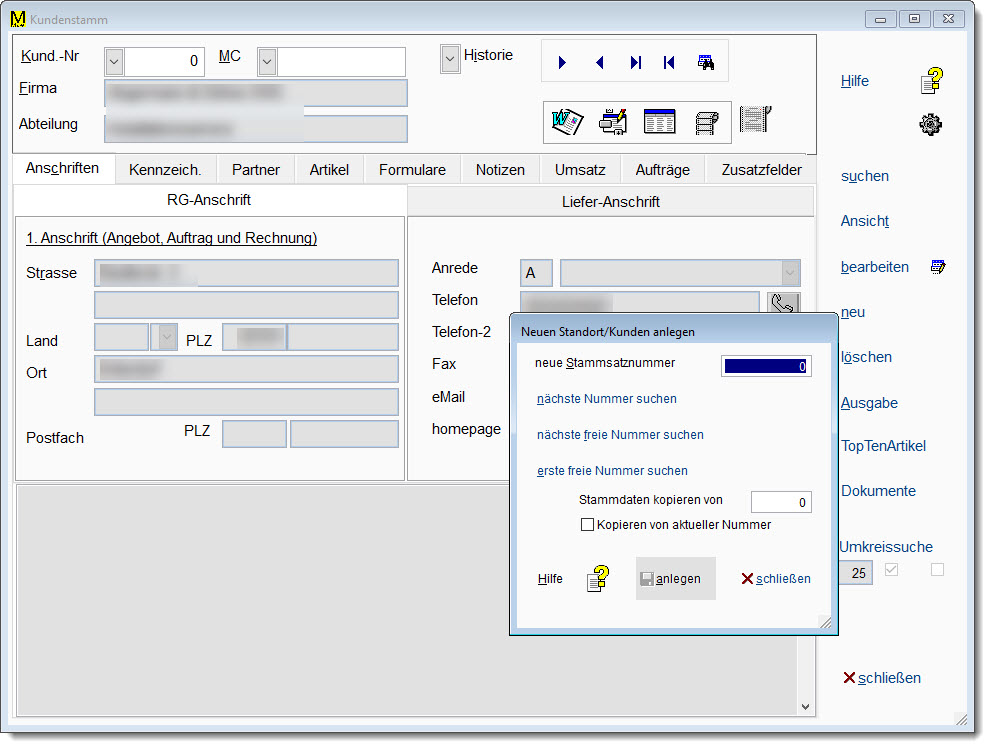Expand the Kund.-Nr dropdown arrow

(114, 62)
